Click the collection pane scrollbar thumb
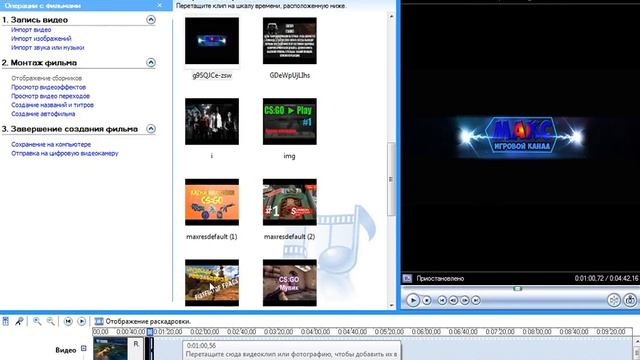The width and height of the screenshot is (640, 360). (391, 179)
